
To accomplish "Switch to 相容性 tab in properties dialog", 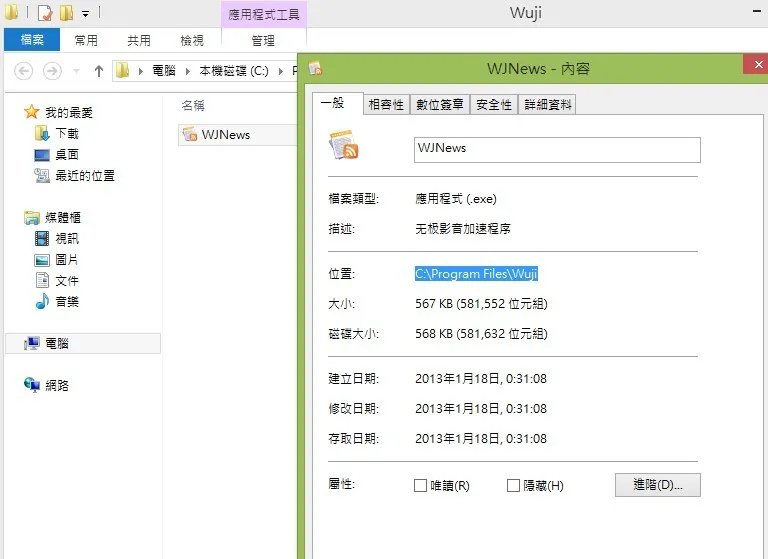I will pyautogui.click(x=386, y=104).
